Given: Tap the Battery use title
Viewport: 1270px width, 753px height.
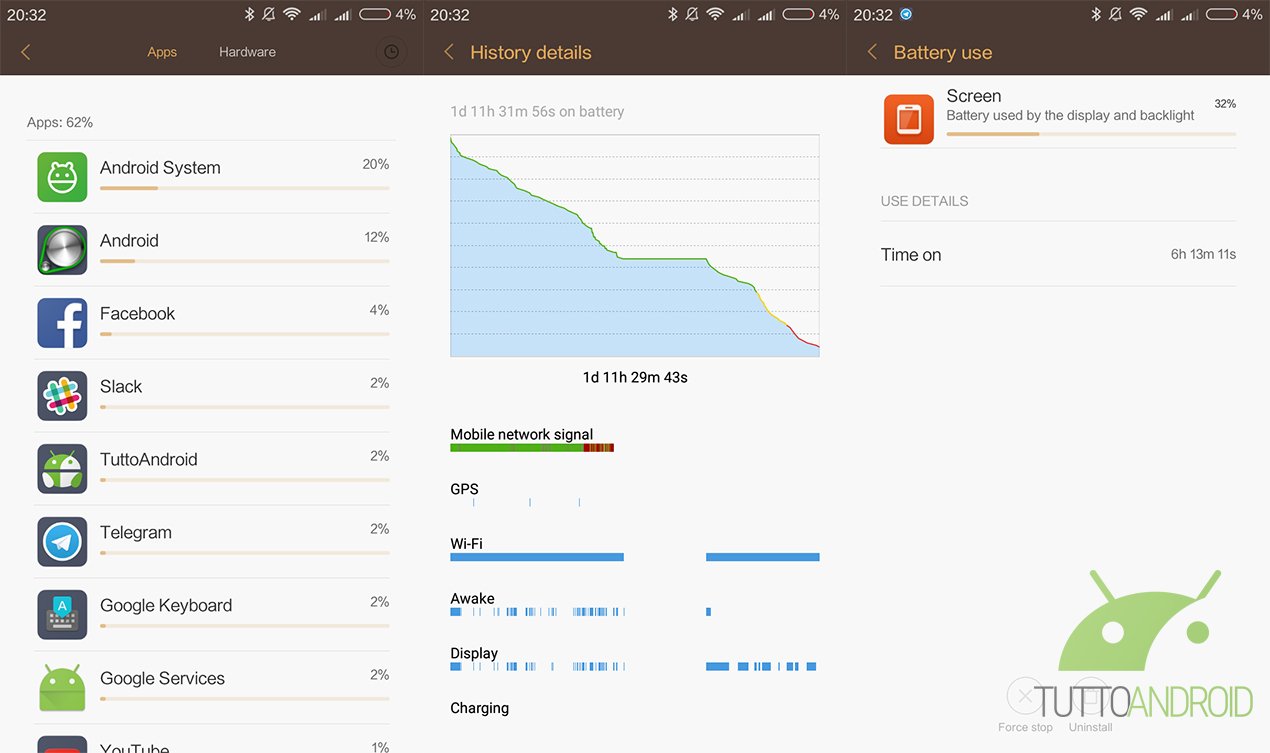Looking at the screenshot, I should point(943,52).
